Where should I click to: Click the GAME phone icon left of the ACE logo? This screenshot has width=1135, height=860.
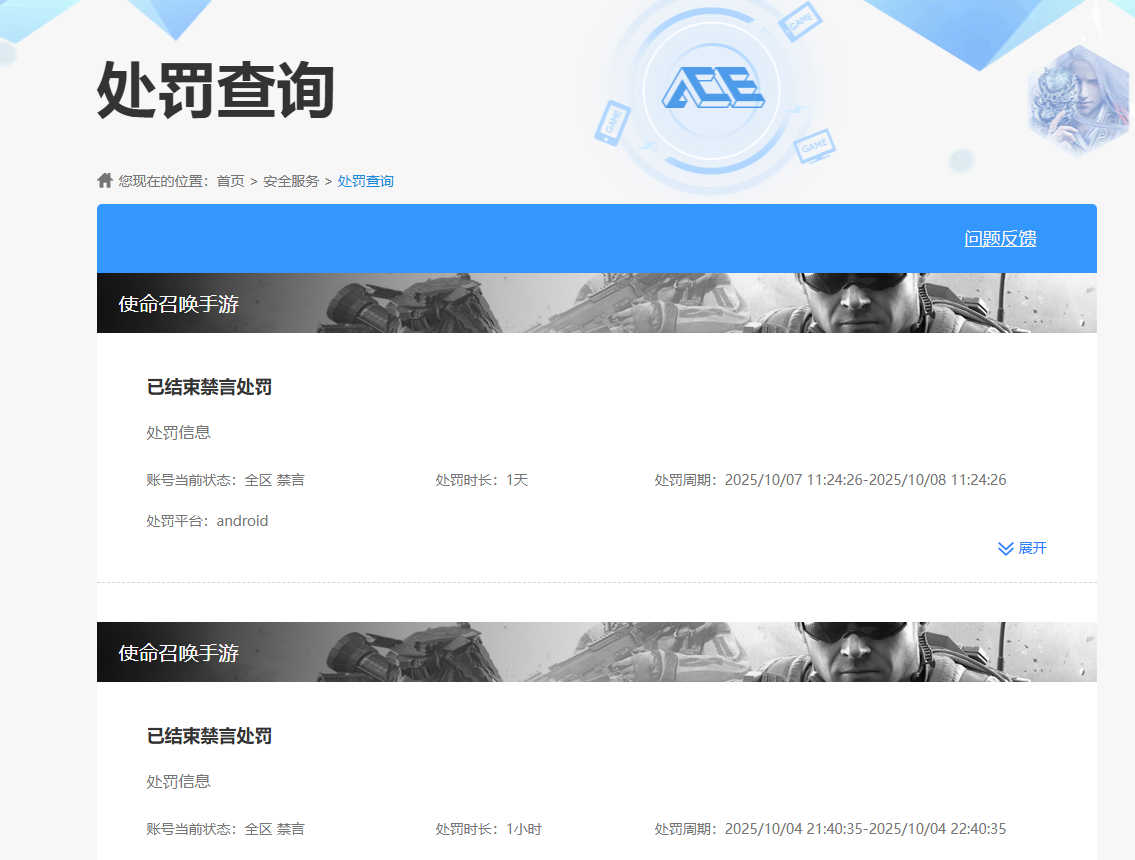click(612, 122)
